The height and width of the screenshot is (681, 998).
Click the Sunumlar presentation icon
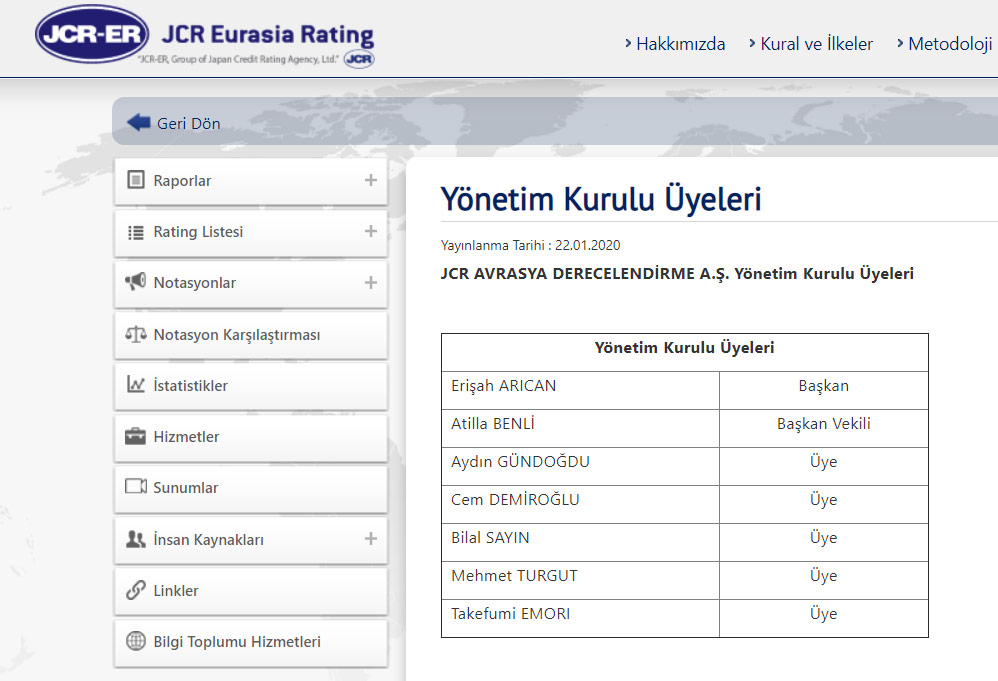point(136,488)
